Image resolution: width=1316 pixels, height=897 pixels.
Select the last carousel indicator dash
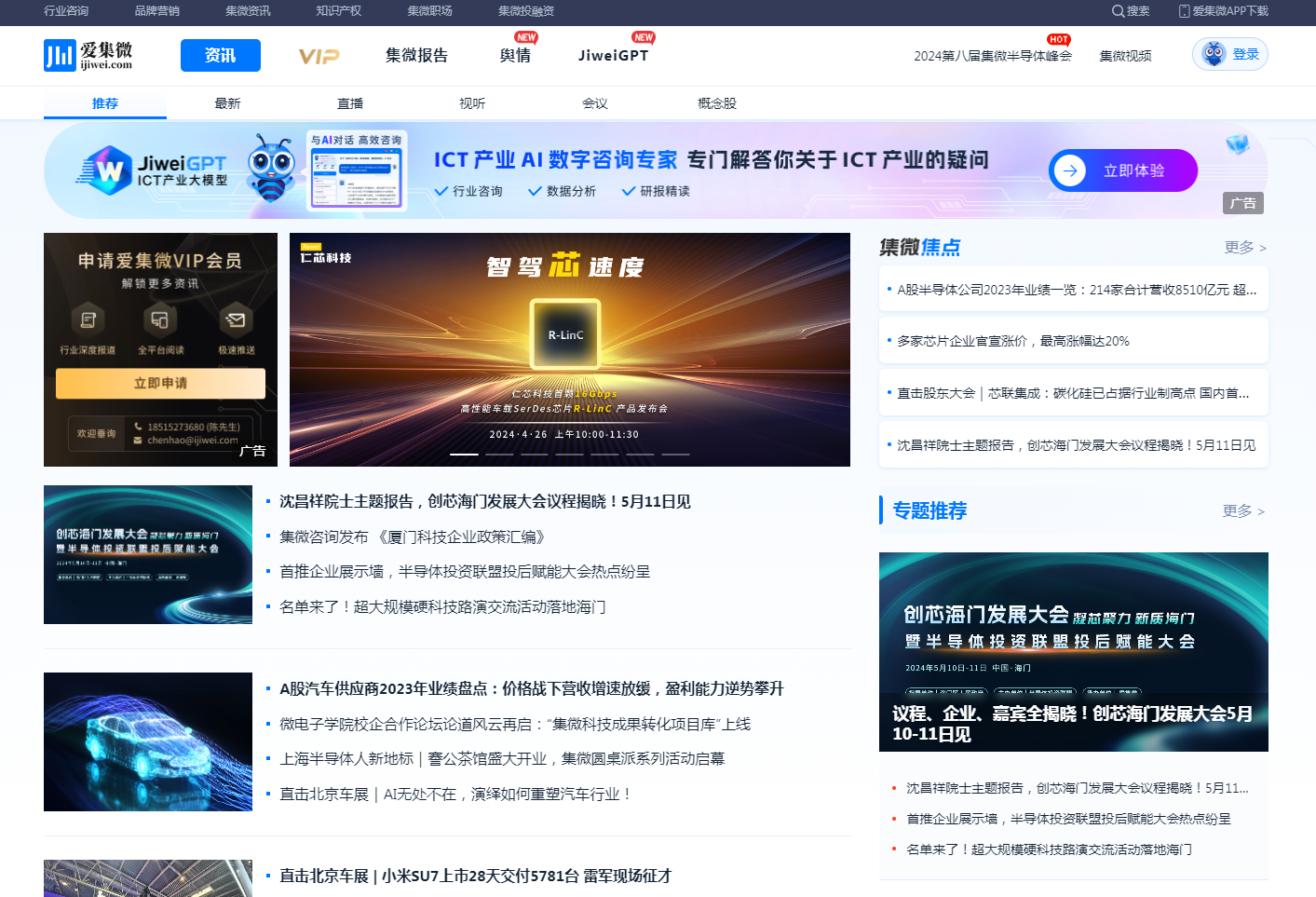pos(675,454)
